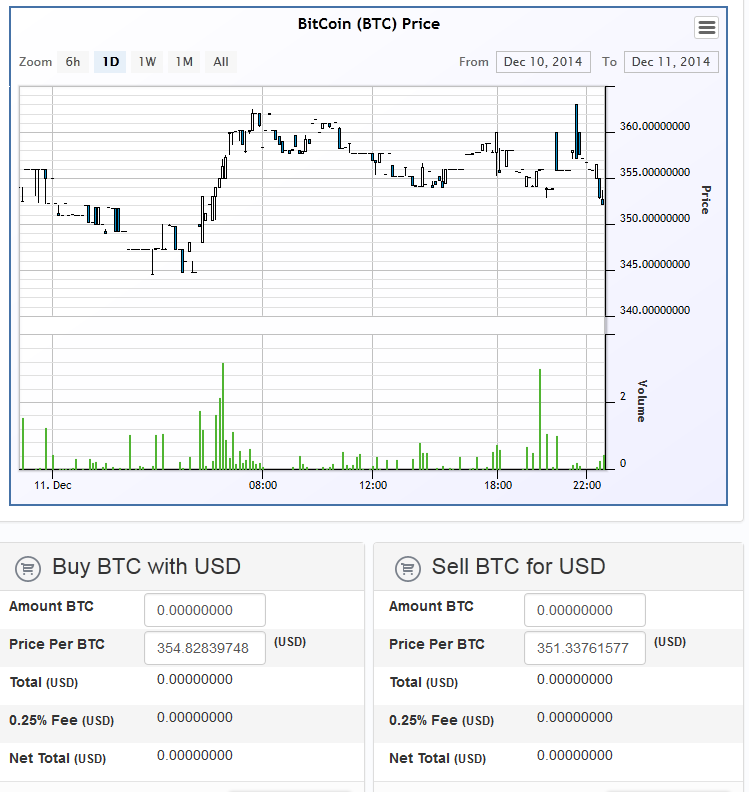749x794 pixels.
Task: Click the Volume axis title
Action: [642, 401]
